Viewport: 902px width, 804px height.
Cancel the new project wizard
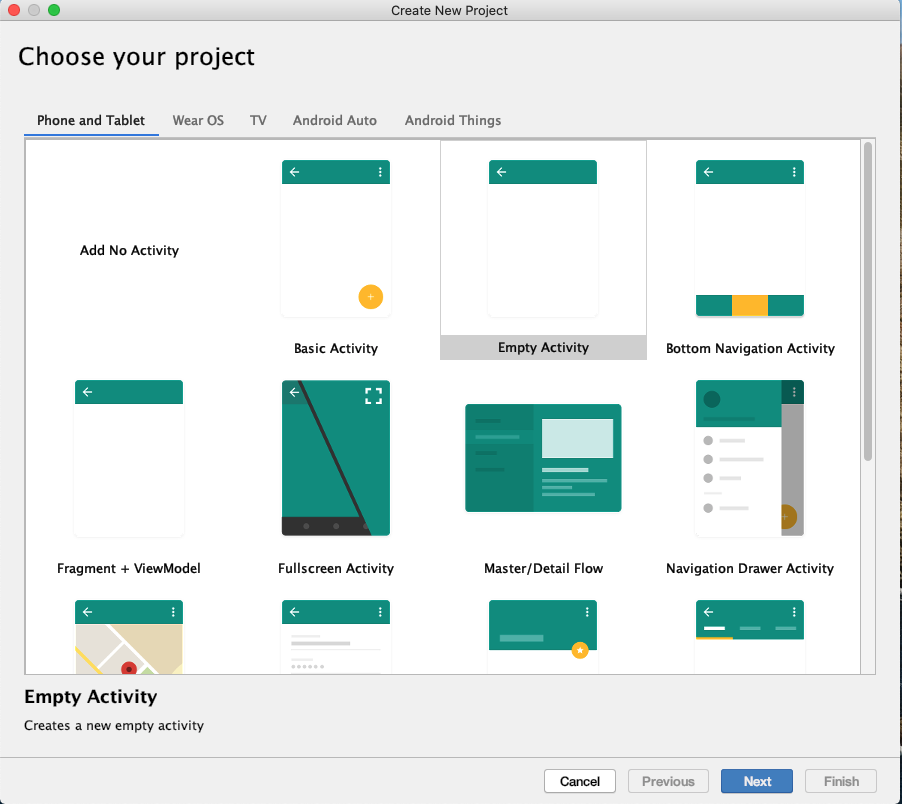point(580,781)
